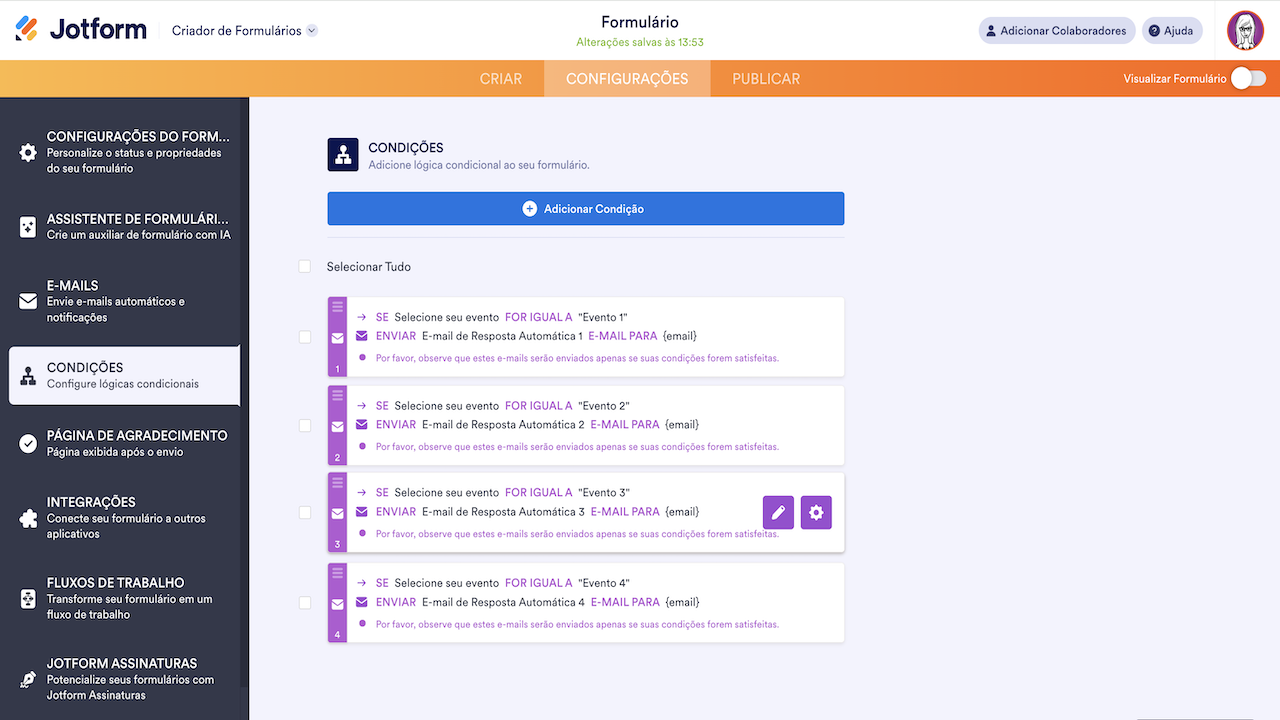The image size is (1280, 720).
Task: Edit condition 3 with the pencil icon
Action: [778, 513]
